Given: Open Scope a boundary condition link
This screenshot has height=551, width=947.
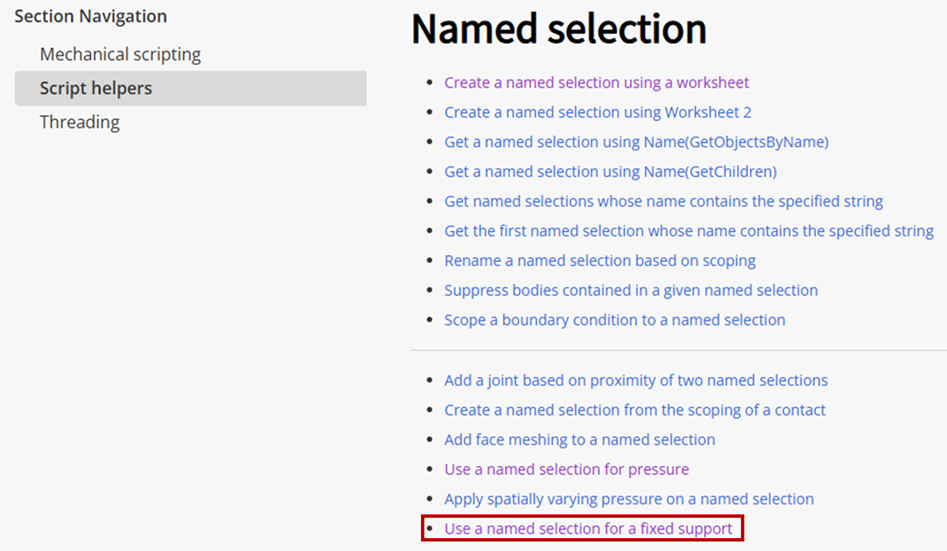Looking at the screenshot, I should coord(614,320).
